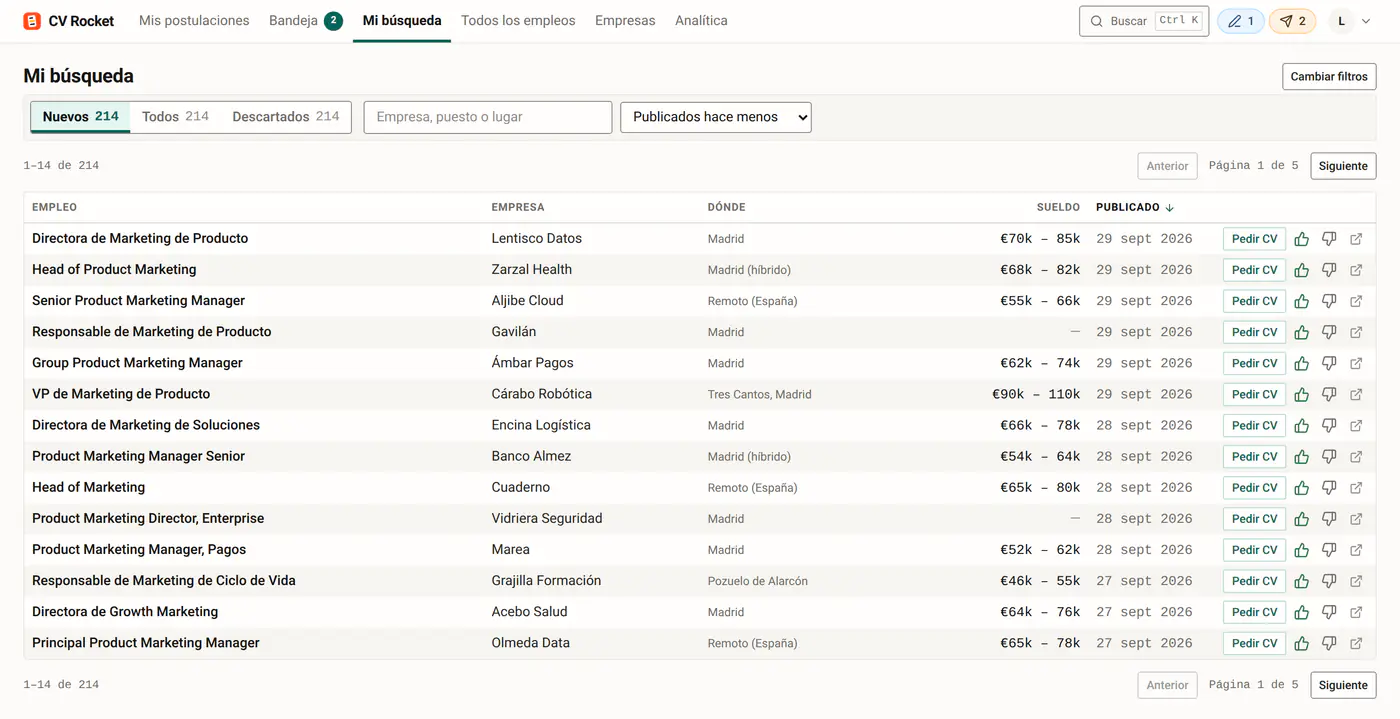Thumbs up the Acebo Salud job
1400x719 pixels.
(1302, 611)
